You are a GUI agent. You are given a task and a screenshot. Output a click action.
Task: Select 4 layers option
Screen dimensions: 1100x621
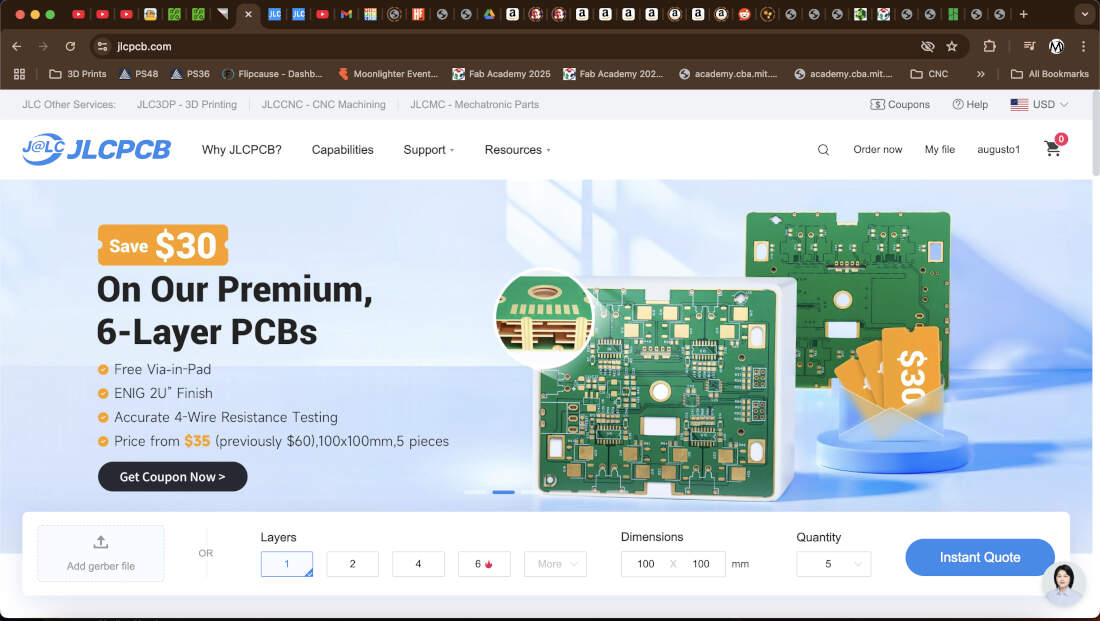coord(418,564)
